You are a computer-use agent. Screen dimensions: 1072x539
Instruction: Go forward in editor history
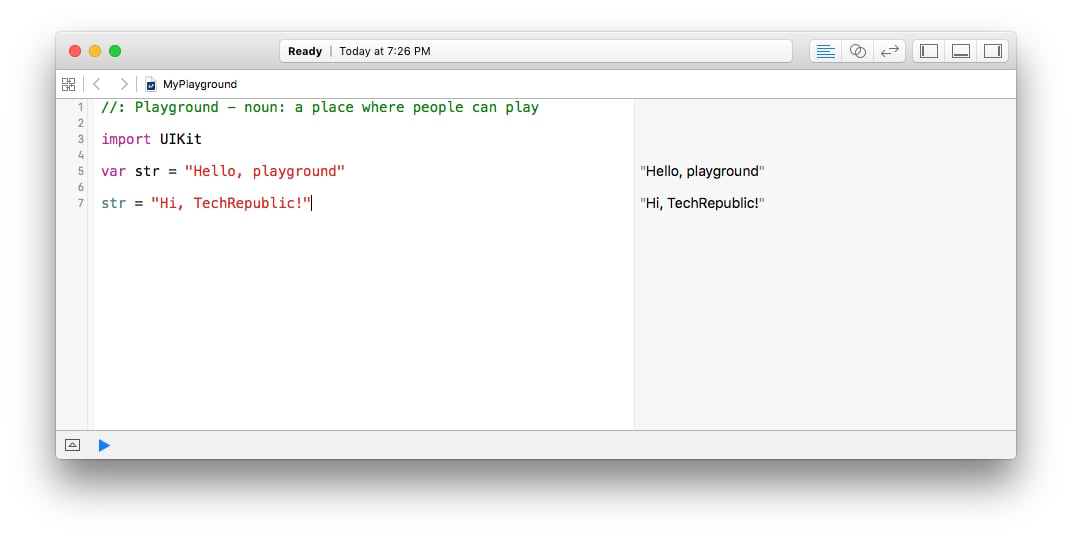[124, 84]
